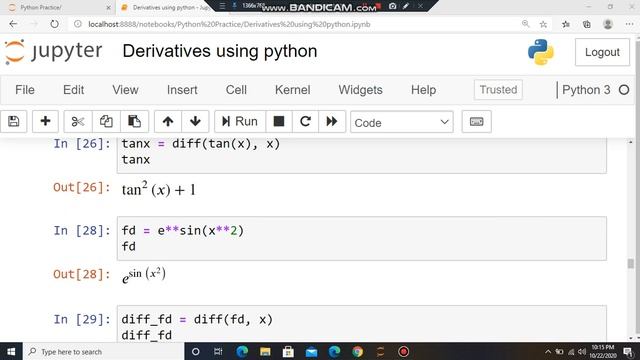Rename the notebook title Derivatives using python
The image size is (640, 360).
220,51
